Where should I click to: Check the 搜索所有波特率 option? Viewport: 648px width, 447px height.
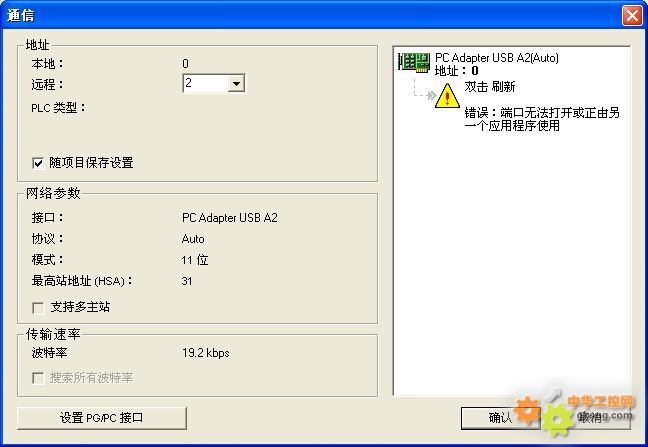coord(38,378)
